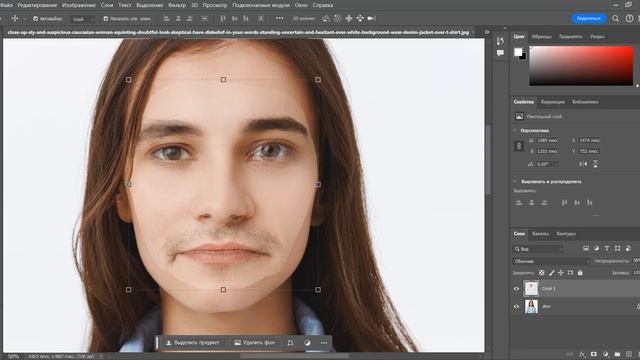The width and height of the screenshot is (640, 360).
Task: Click the Ш width input field
Action: click(x=548, y=140)
